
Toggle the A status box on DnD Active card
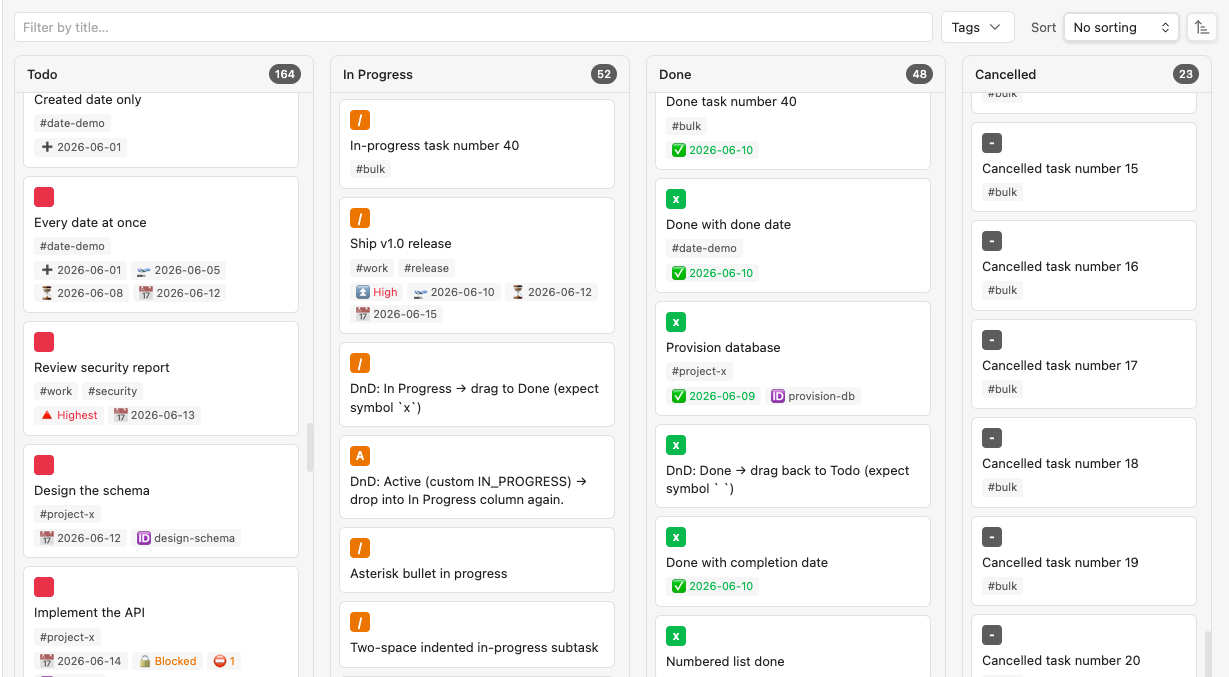[x=360, y=456]
